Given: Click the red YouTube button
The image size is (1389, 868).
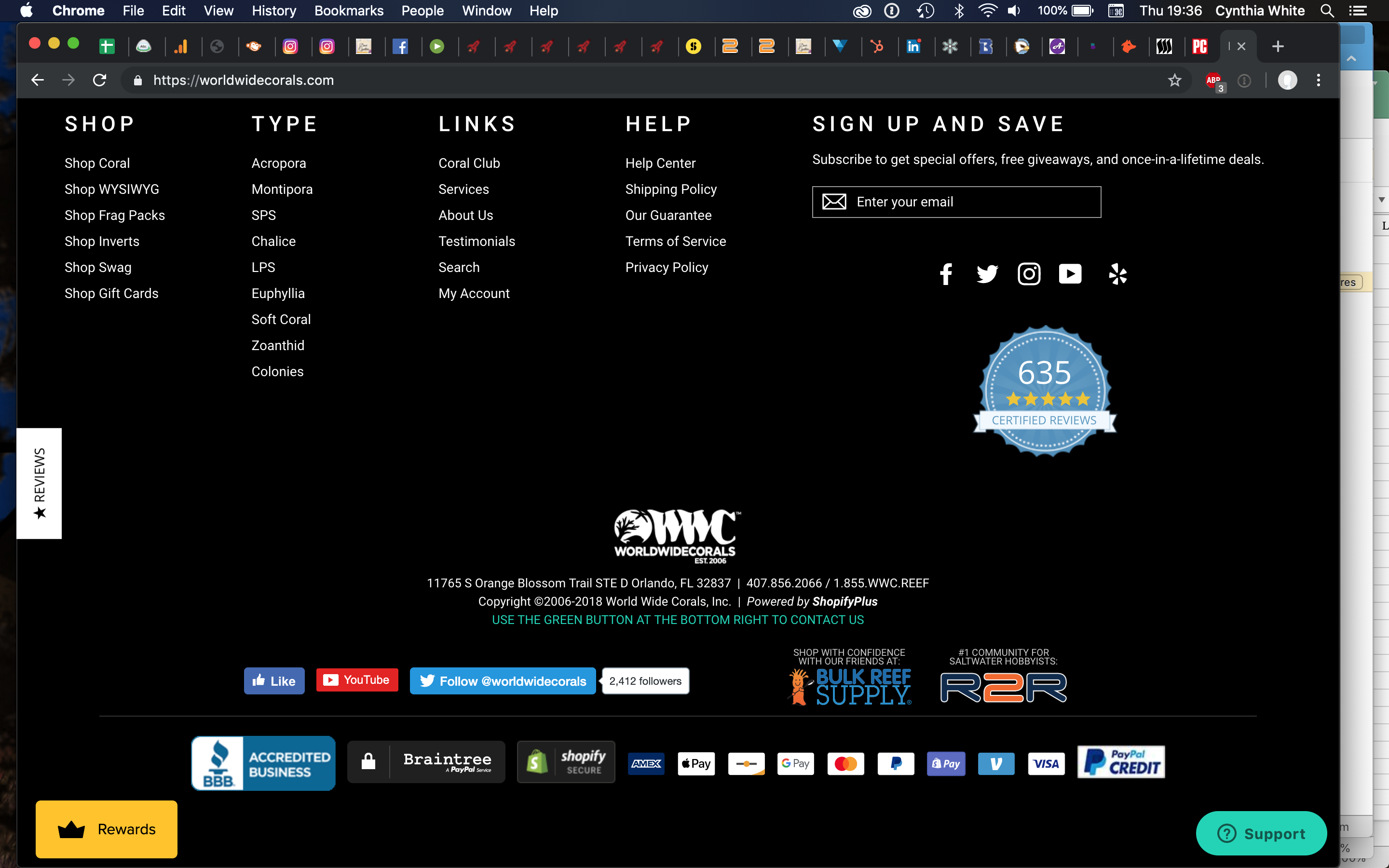Looking at the screenshot, I should [x=356, y=680].
